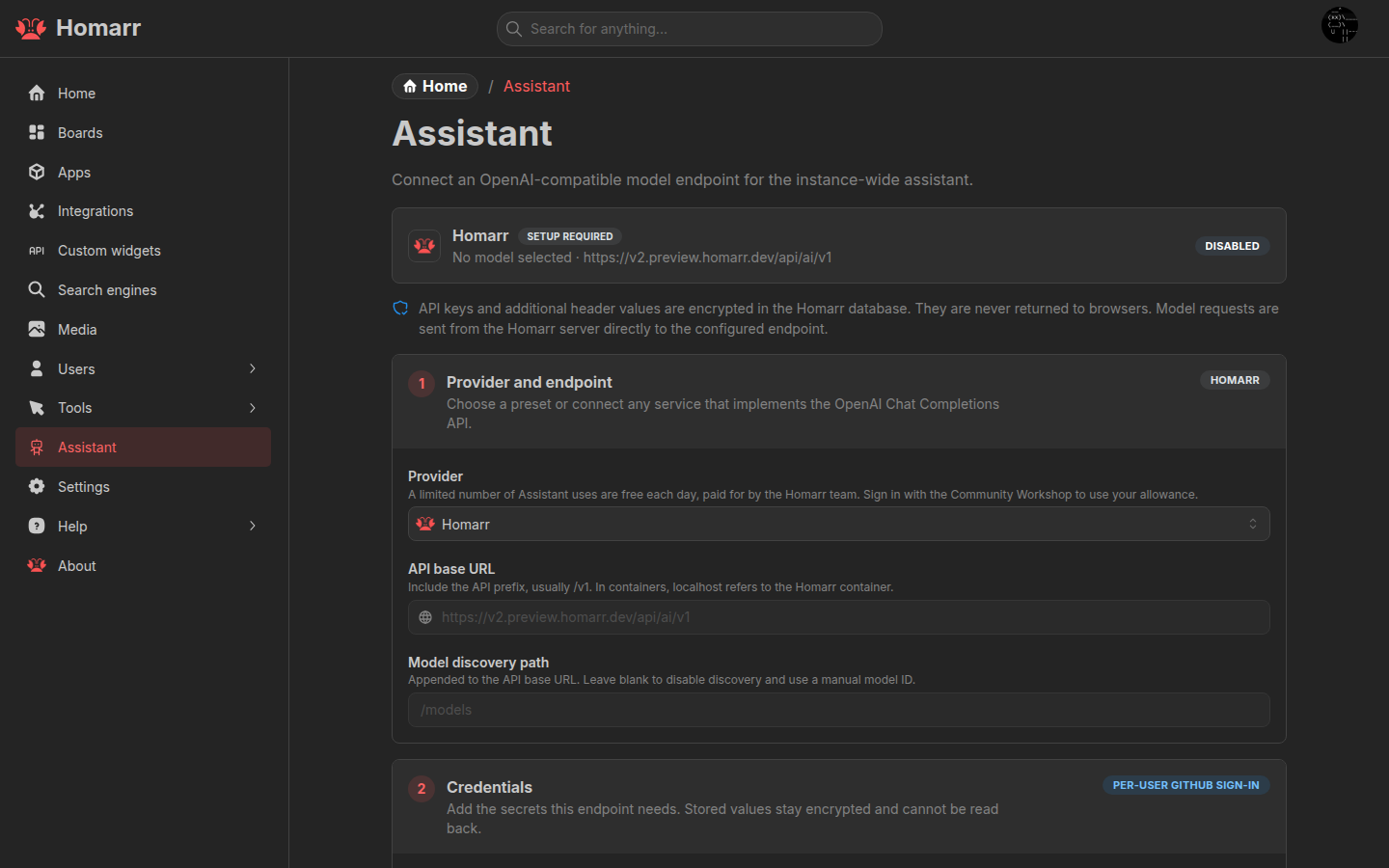1389x868 pixels.
Task: Click step 1 number circle
Action: pyautogui.click(x=422, y=384)
